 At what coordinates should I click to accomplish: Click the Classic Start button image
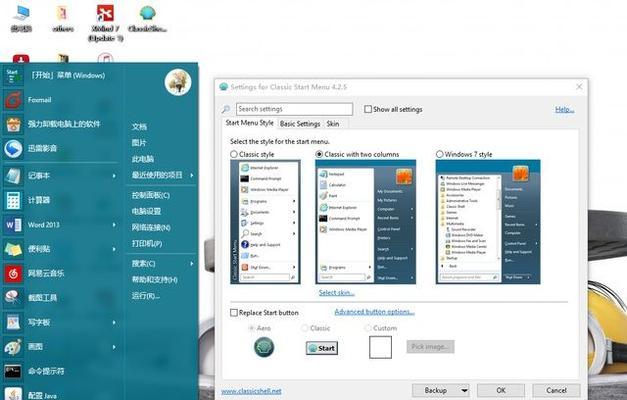click(x=322, y=348)
